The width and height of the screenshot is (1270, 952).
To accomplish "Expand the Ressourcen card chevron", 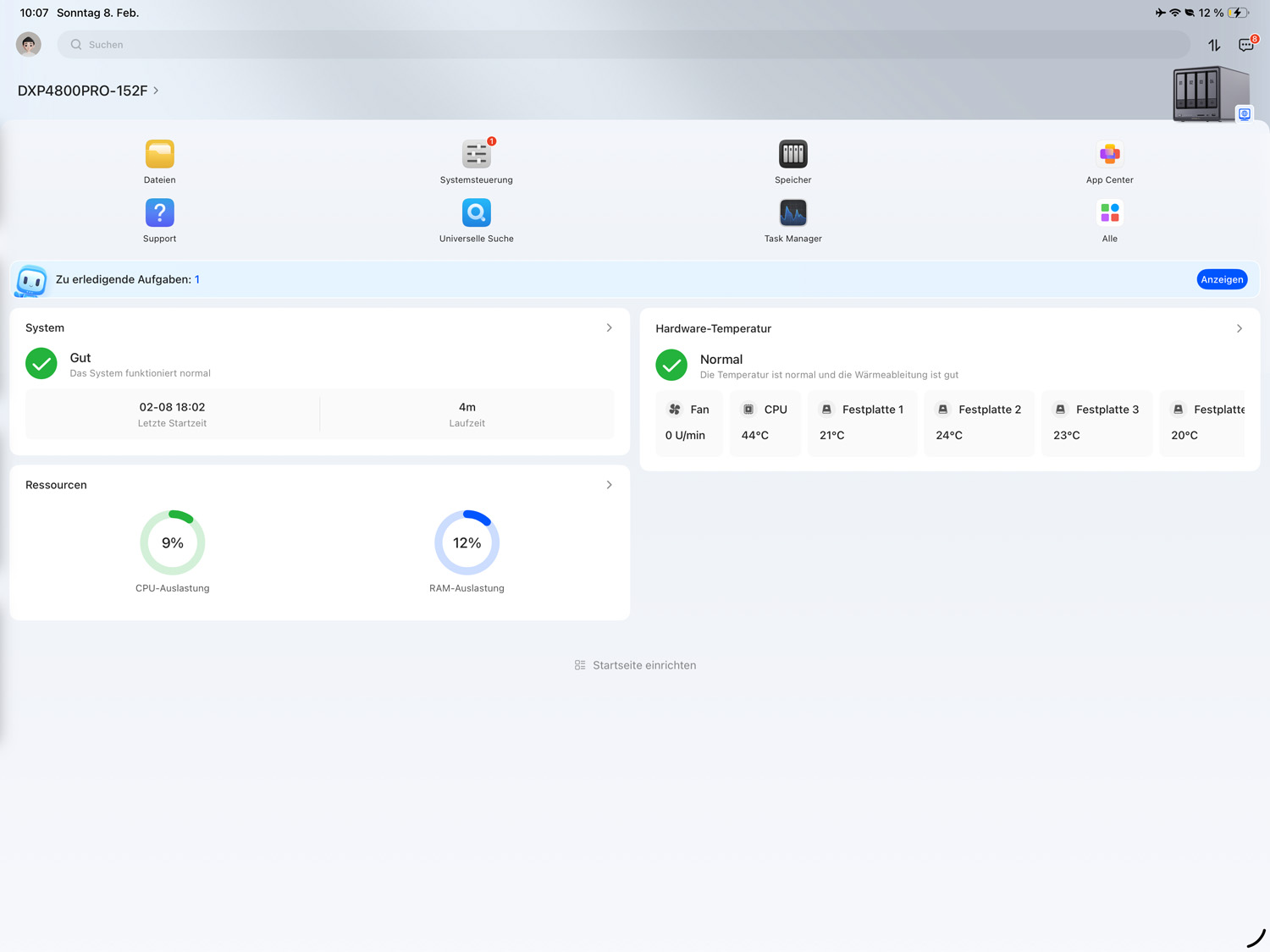I will click(609, 485).
